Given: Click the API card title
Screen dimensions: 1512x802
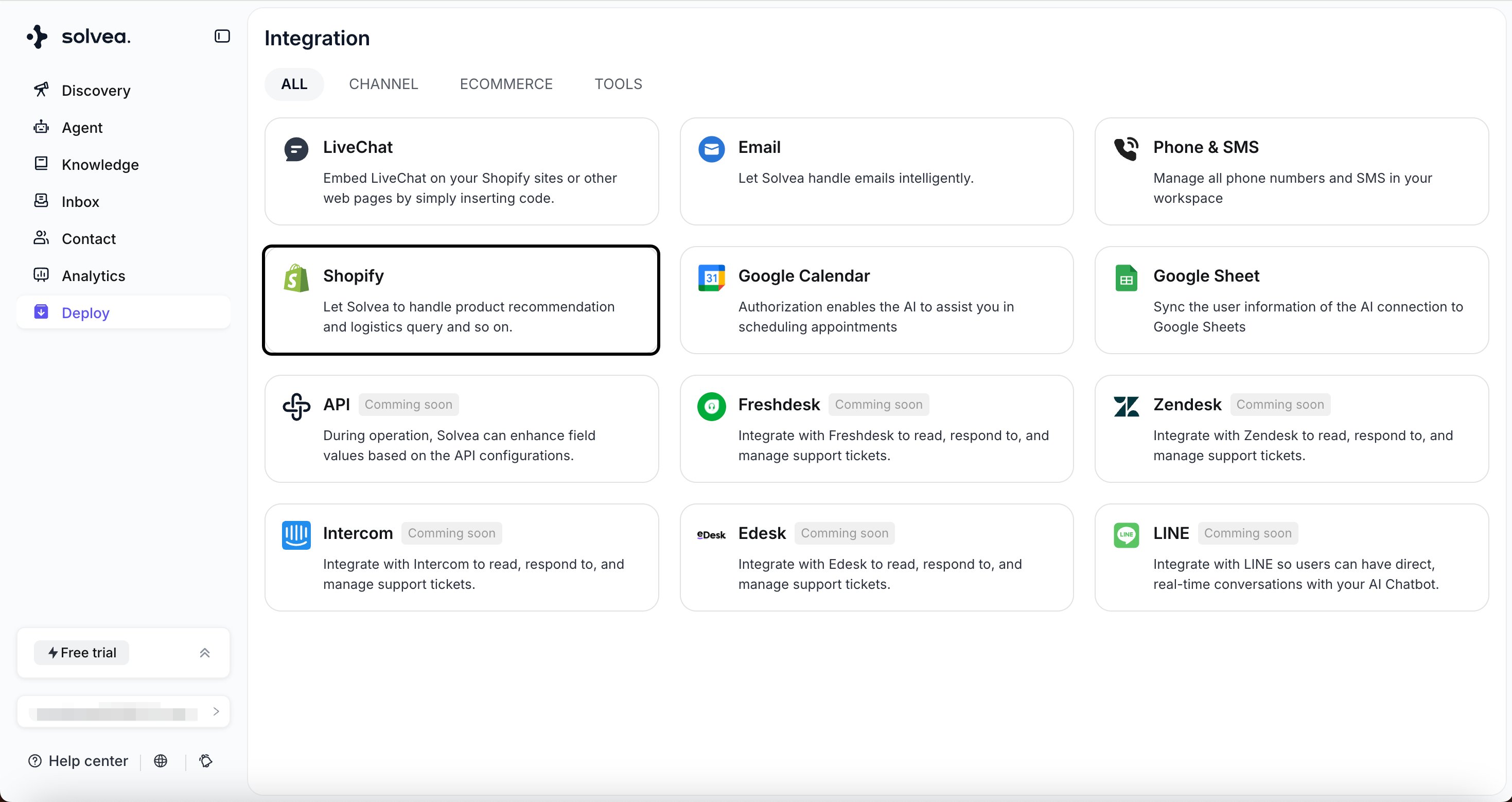Looking at the screenshot, I should tap(337, 404).
